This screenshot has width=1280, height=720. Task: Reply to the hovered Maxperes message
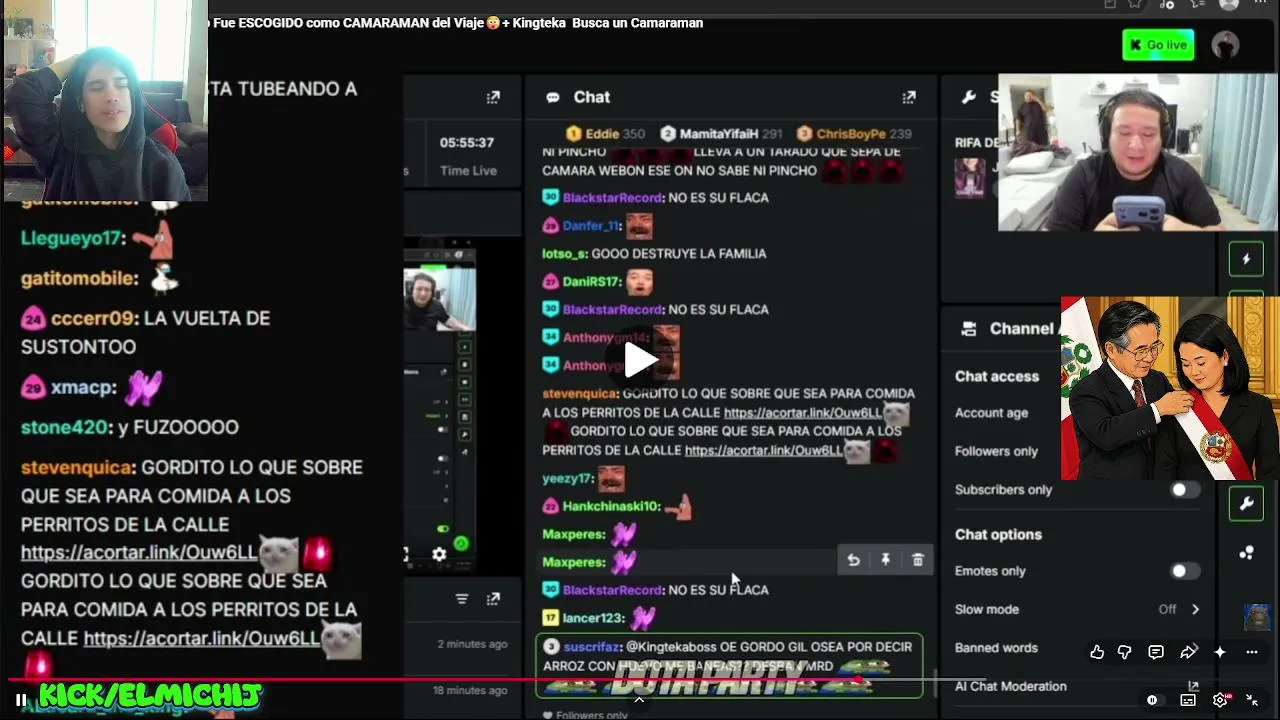click(853, 560)
